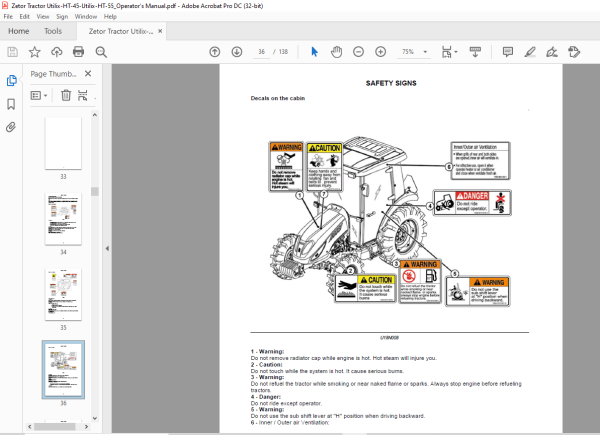Open the Fill and Sign tool
Screen dimensions: 600x435
tap(552, 52)
